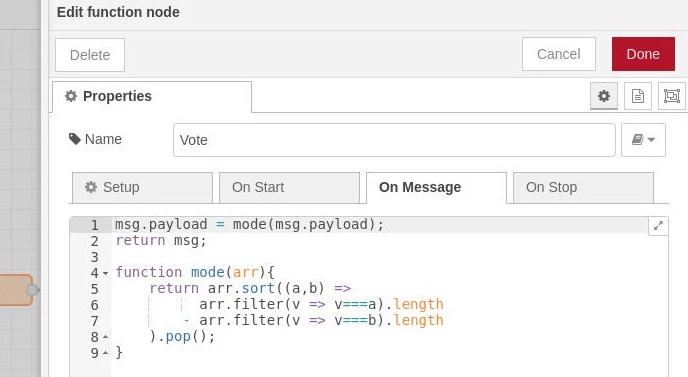Toggle fold marker at line 8

[106, 337]
